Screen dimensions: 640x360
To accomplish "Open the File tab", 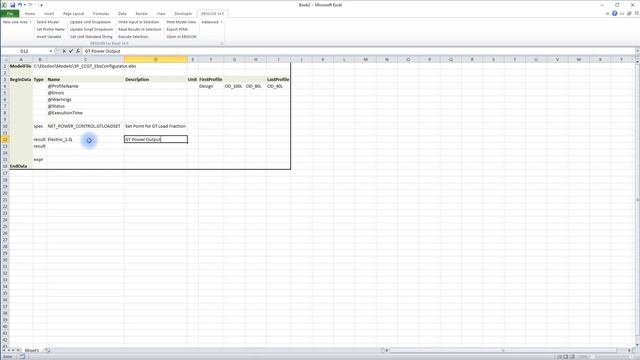I will (10, 13).
